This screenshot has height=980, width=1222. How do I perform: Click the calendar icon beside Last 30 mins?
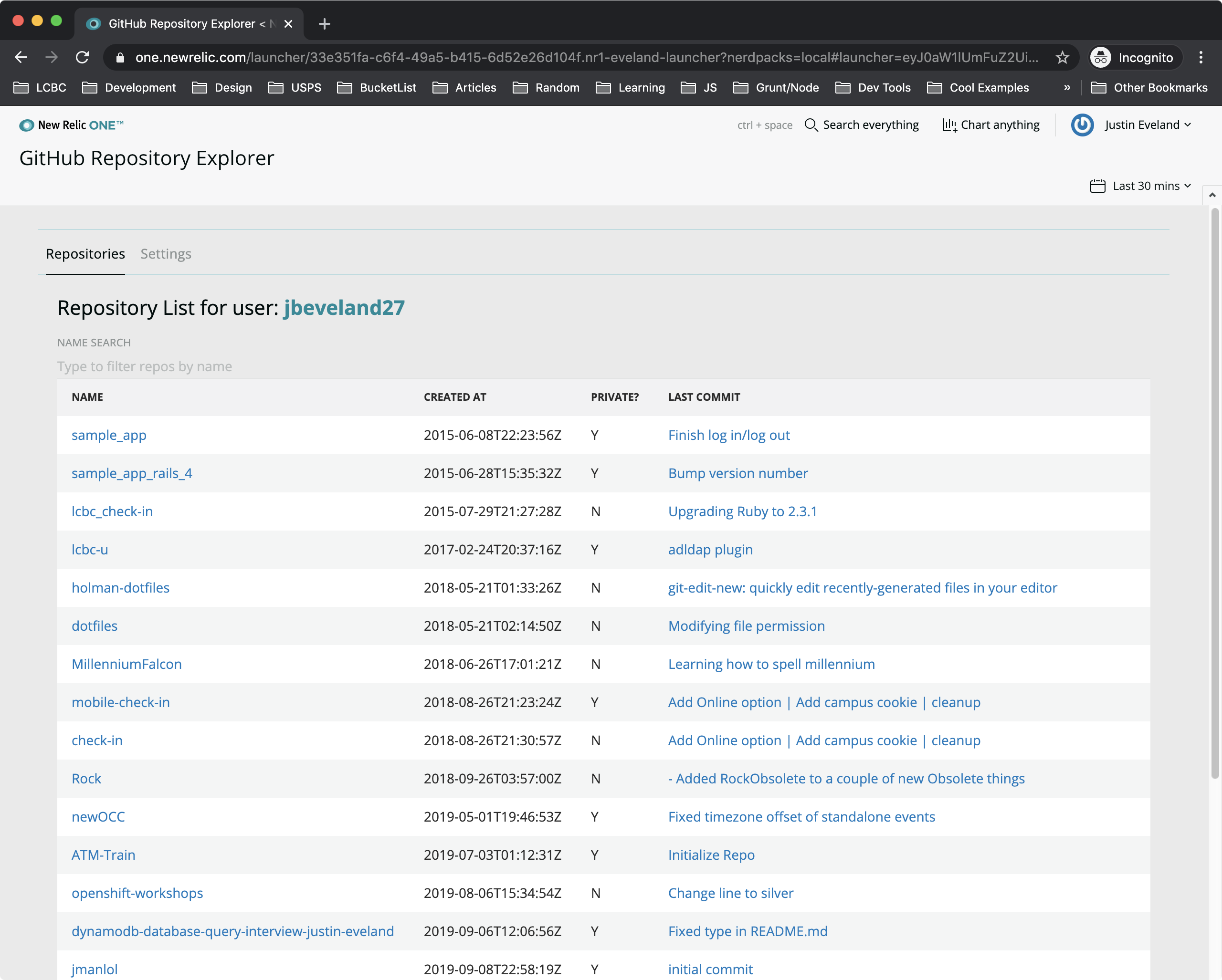(1097, 186)
